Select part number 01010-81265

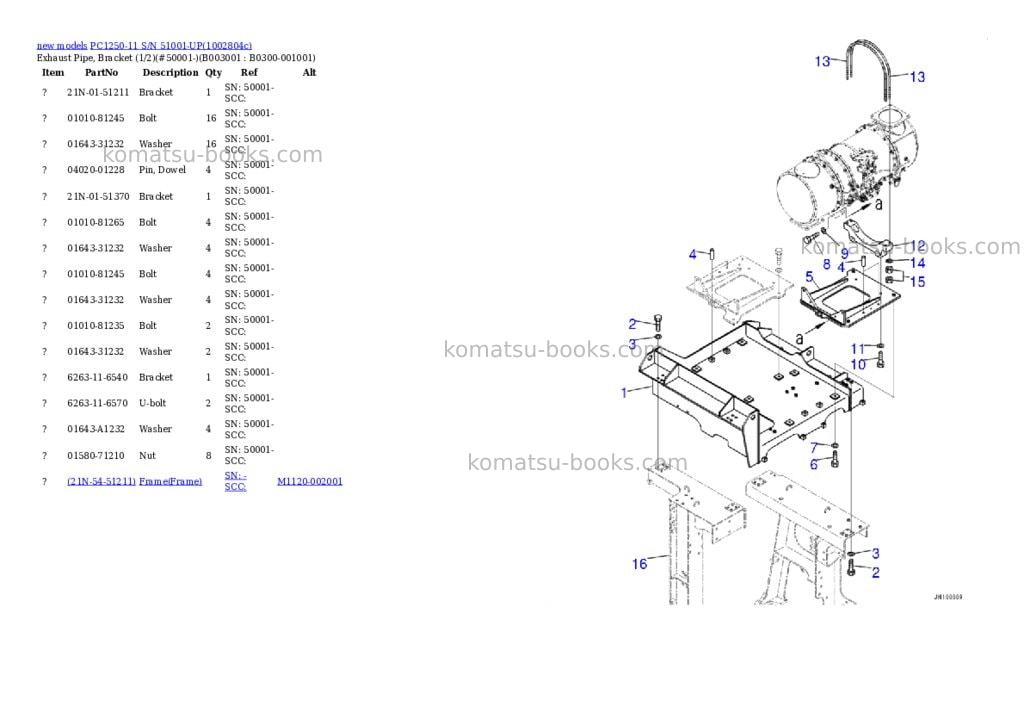click(95, 222)
